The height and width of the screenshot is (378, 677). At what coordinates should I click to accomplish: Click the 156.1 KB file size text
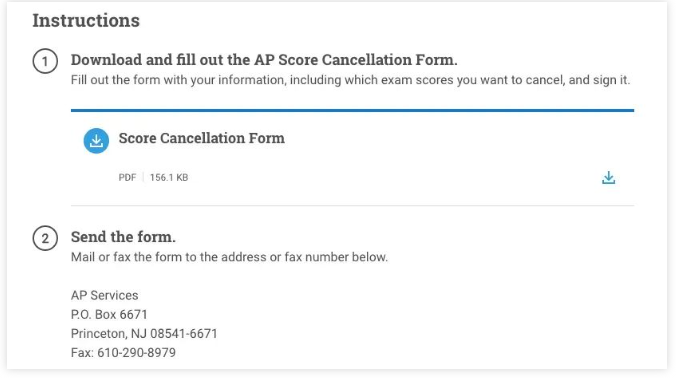pyautogui.click(x=169, y=178)
